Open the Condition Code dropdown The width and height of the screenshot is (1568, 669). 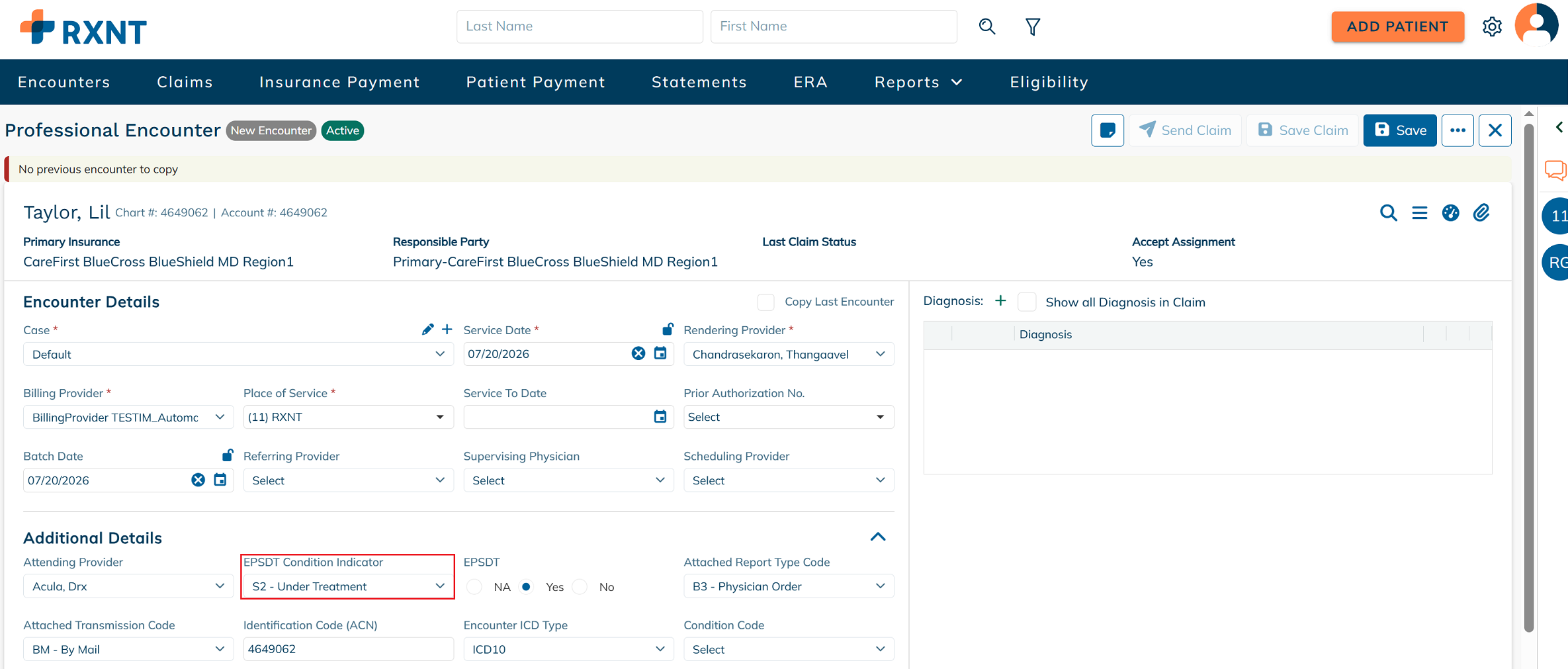[789, 649]
